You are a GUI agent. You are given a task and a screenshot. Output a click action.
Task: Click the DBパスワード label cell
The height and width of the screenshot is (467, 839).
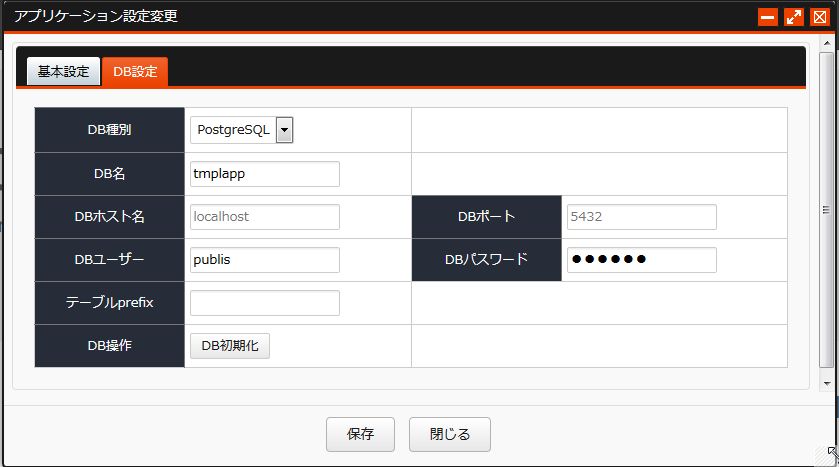486,259
